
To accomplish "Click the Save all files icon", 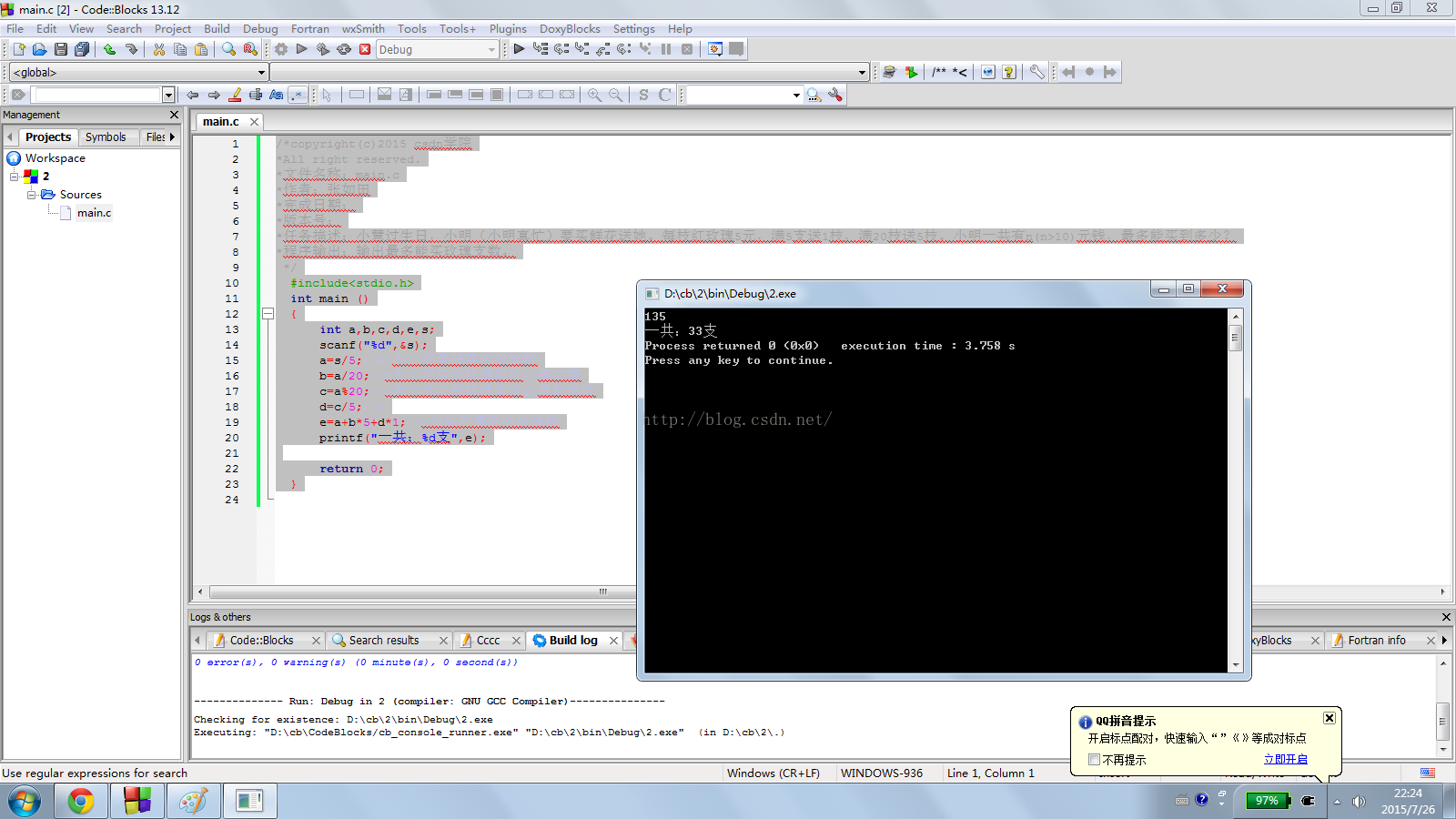I will point(82,49).
